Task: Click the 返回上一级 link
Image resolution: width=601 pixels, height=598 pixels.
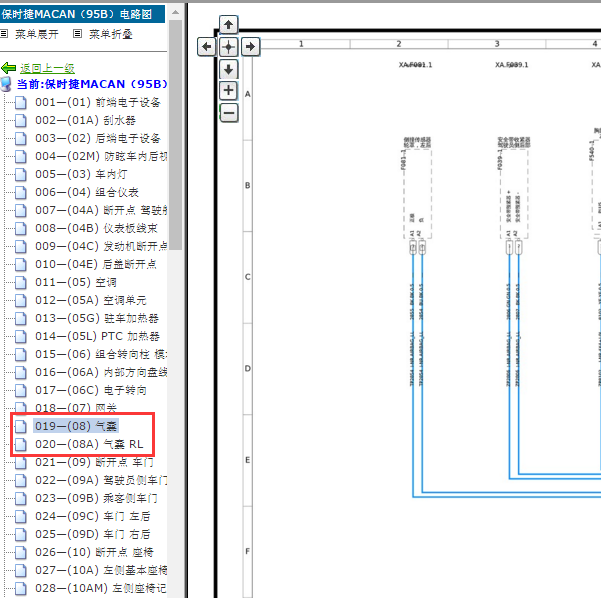Action: [x=47, y=68]
